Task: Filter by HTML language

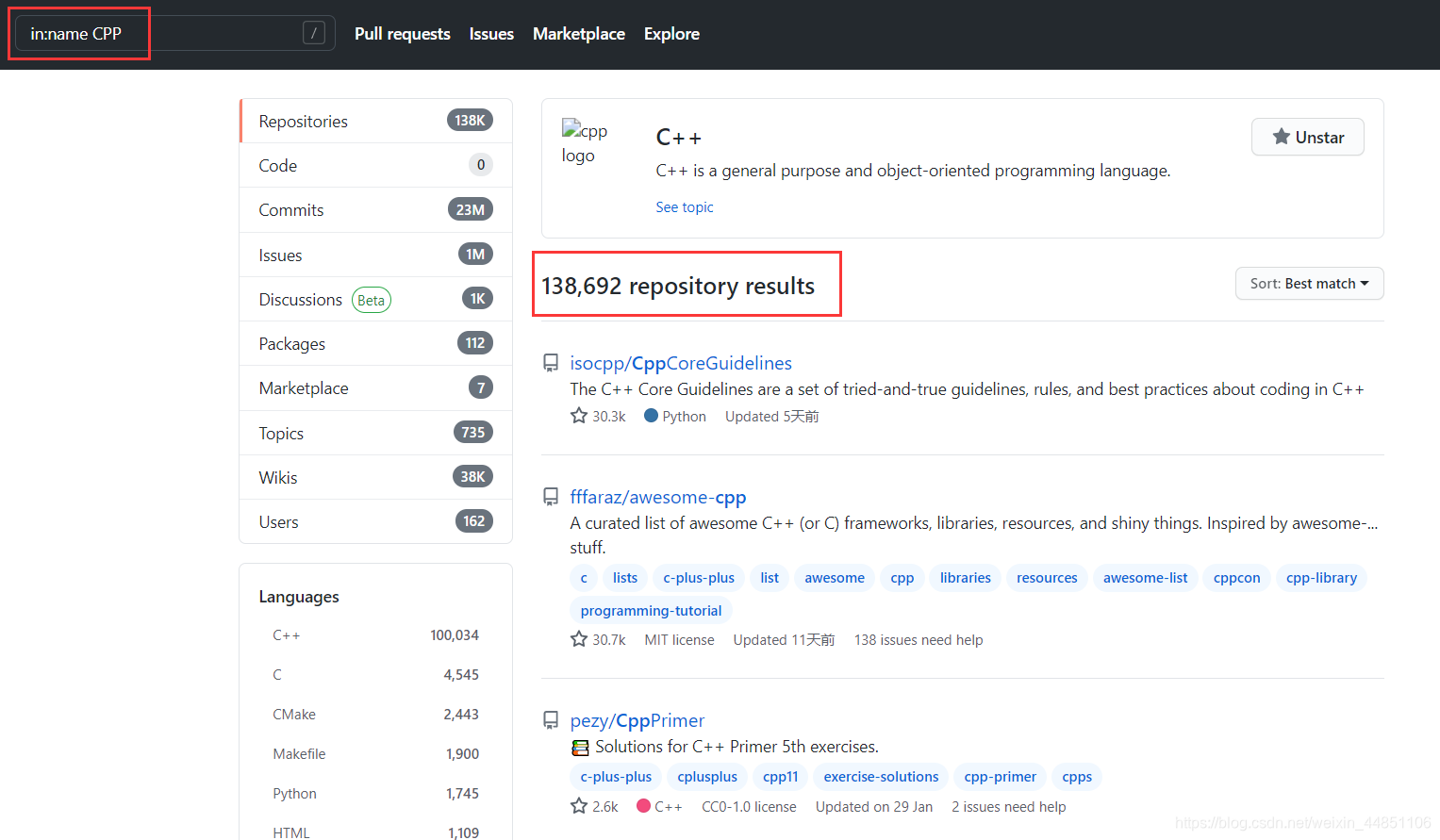Action: point(376,832)
